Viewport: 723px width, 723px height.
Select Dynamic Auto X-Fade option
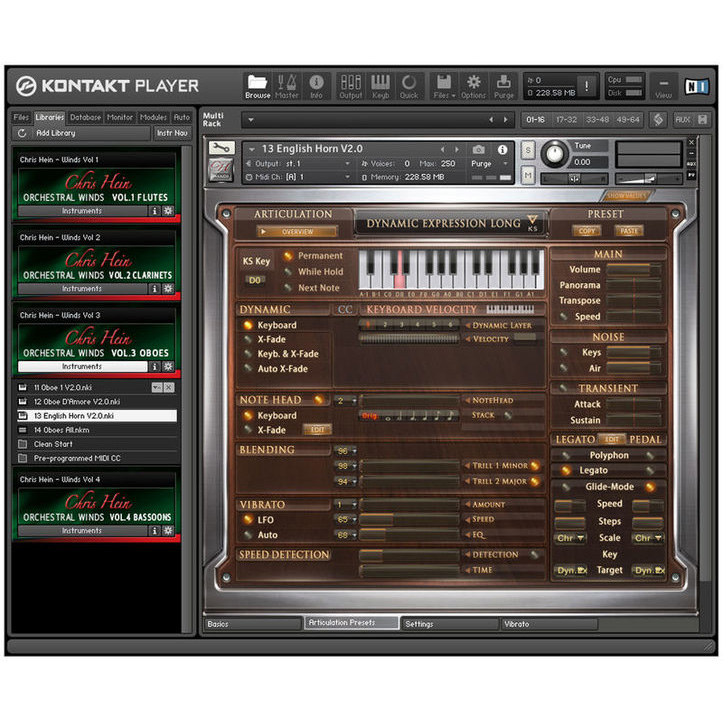coord(248,368)
